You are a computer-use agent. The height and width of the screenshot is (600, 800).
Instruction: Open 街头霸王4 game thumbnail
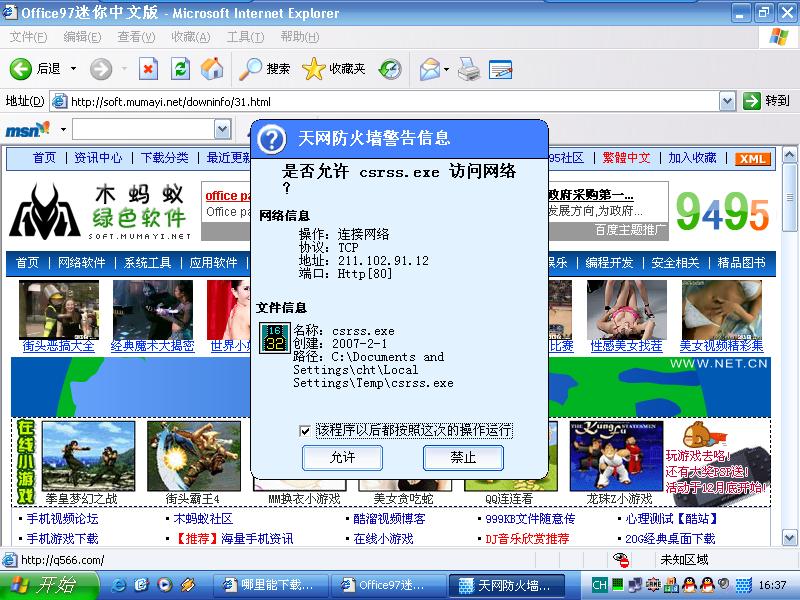(194, 456)
